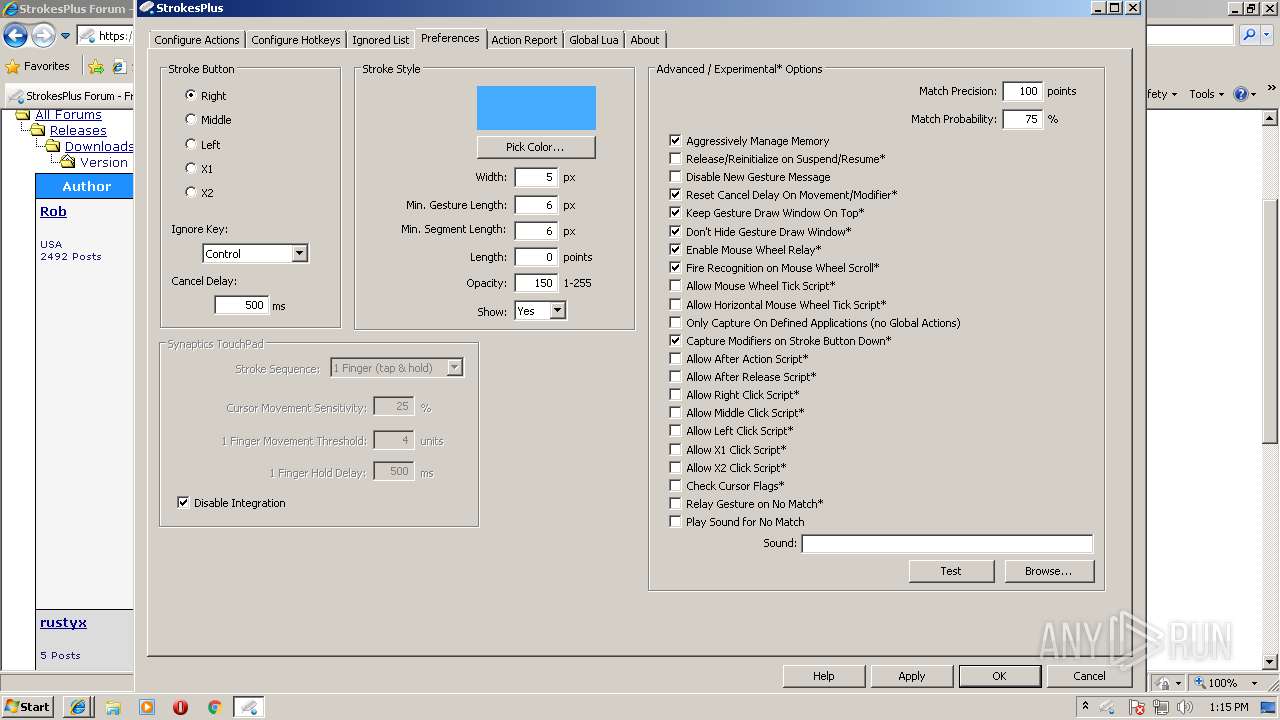Open Rob's author profile link
This screenshot has width=1280, height=720.
pos(53,212)
